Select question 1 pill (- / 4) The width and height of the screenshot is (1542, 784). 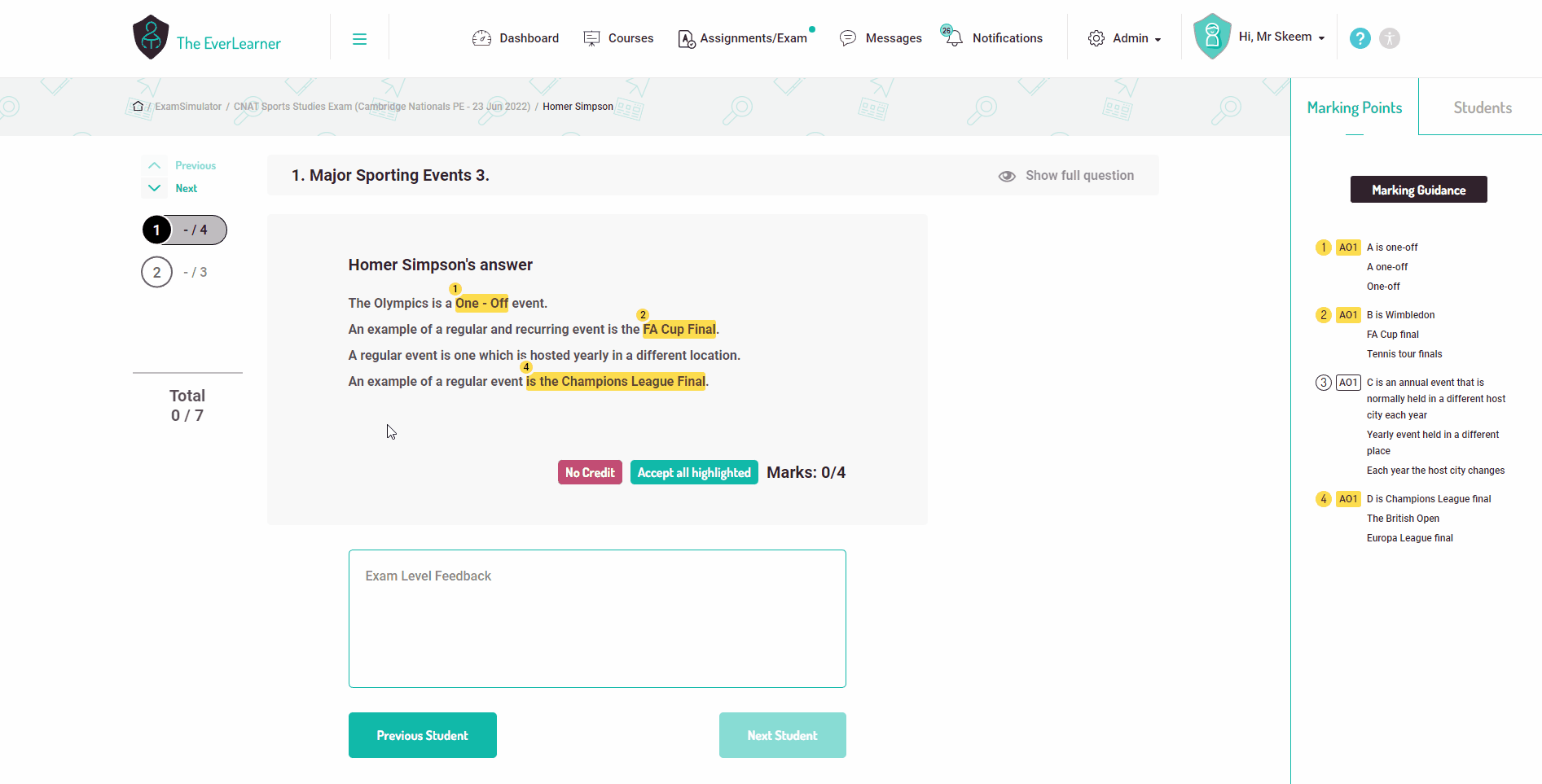pyautogui.click(x=185, y=230)
